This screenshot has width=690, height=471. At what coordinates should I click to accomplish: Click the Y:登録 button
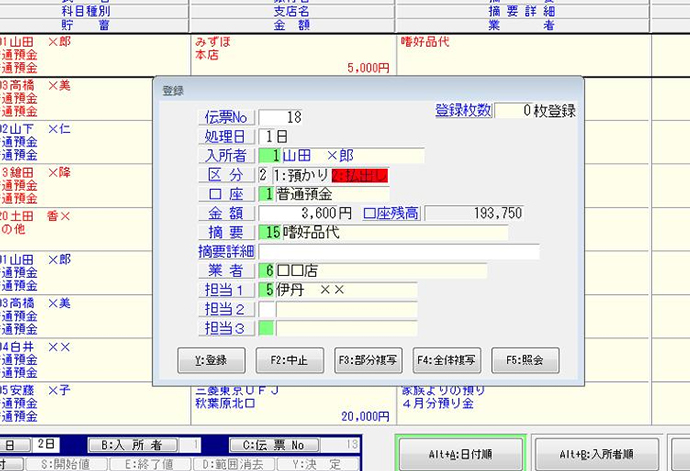[210, 361]
